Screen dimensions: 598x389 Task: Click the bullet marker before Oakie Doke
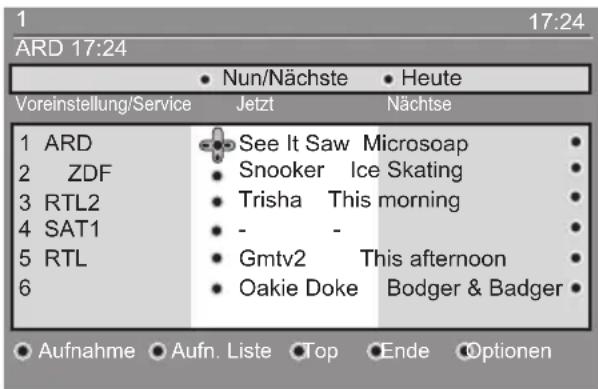click(217, 289)
